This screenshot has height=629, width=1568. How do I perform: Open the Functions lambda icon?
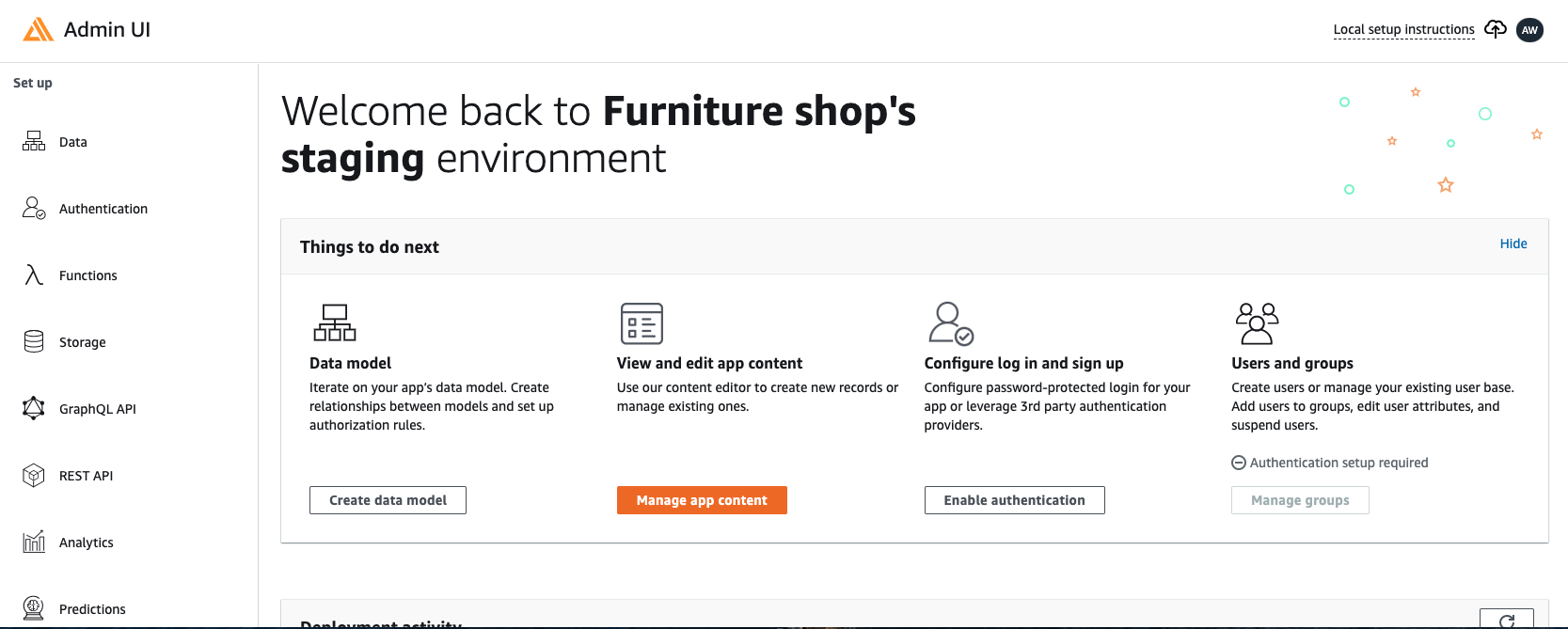tap(34, 275)
